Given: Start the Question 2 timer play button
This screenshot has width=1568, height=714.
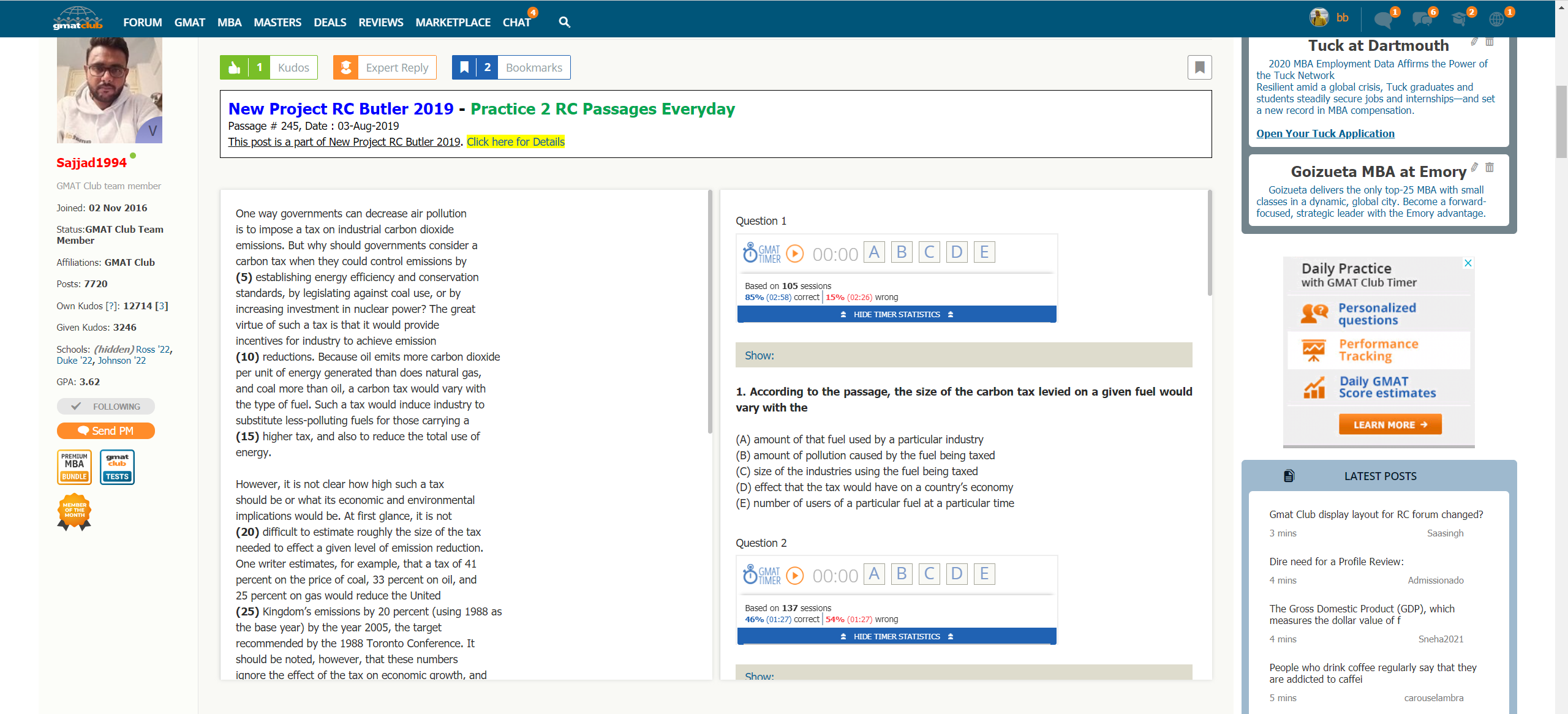Looking at the screenshot, I should pyautogui.click(x=794, y=575).
